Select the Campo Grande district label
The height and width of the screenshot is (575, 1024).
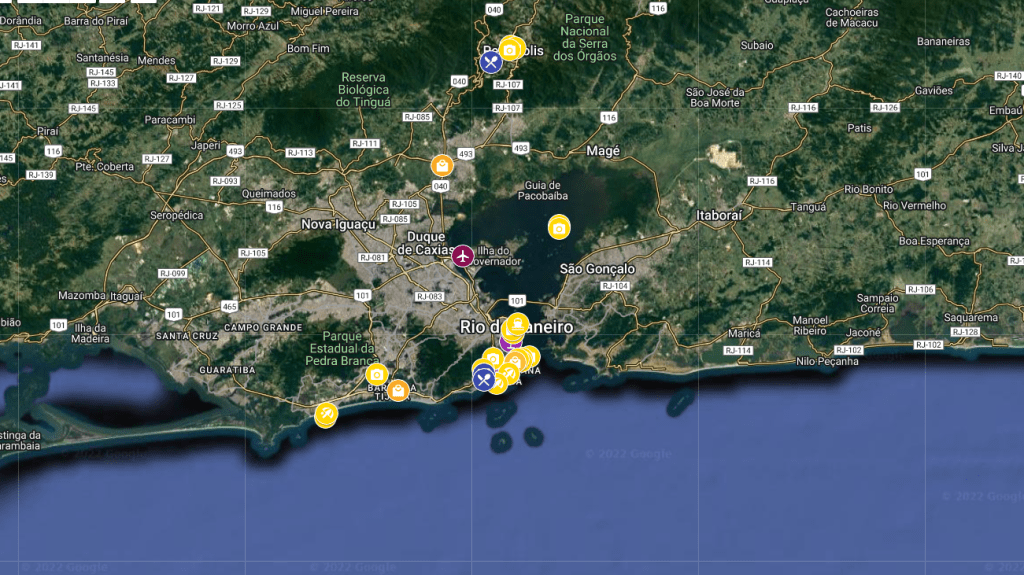click(263, 327)
